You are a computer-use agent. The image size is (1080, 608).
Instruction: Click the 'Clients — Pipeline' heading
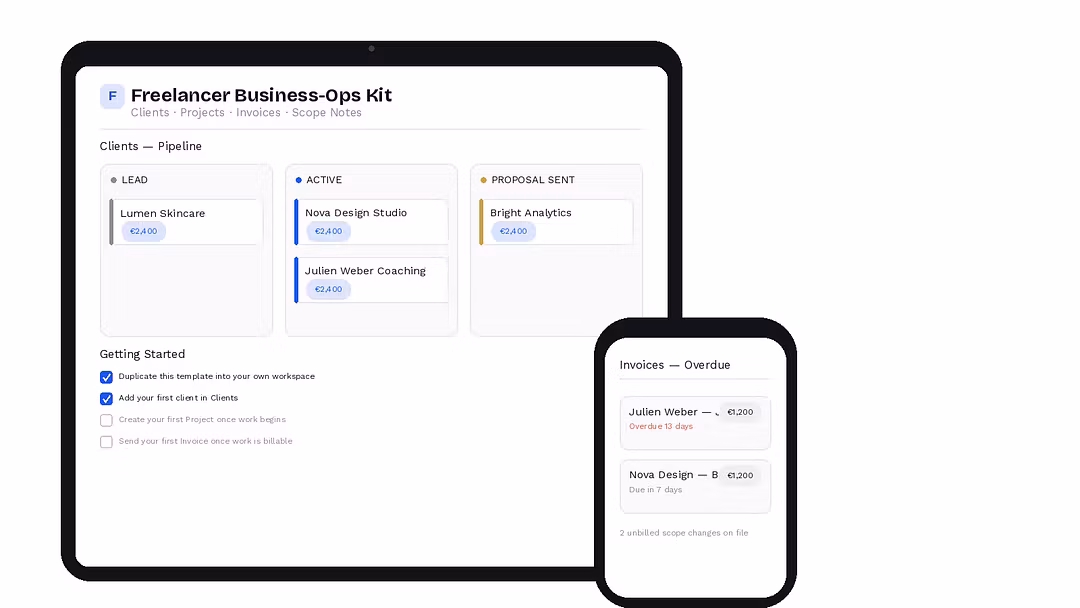(x=151, y=146)
